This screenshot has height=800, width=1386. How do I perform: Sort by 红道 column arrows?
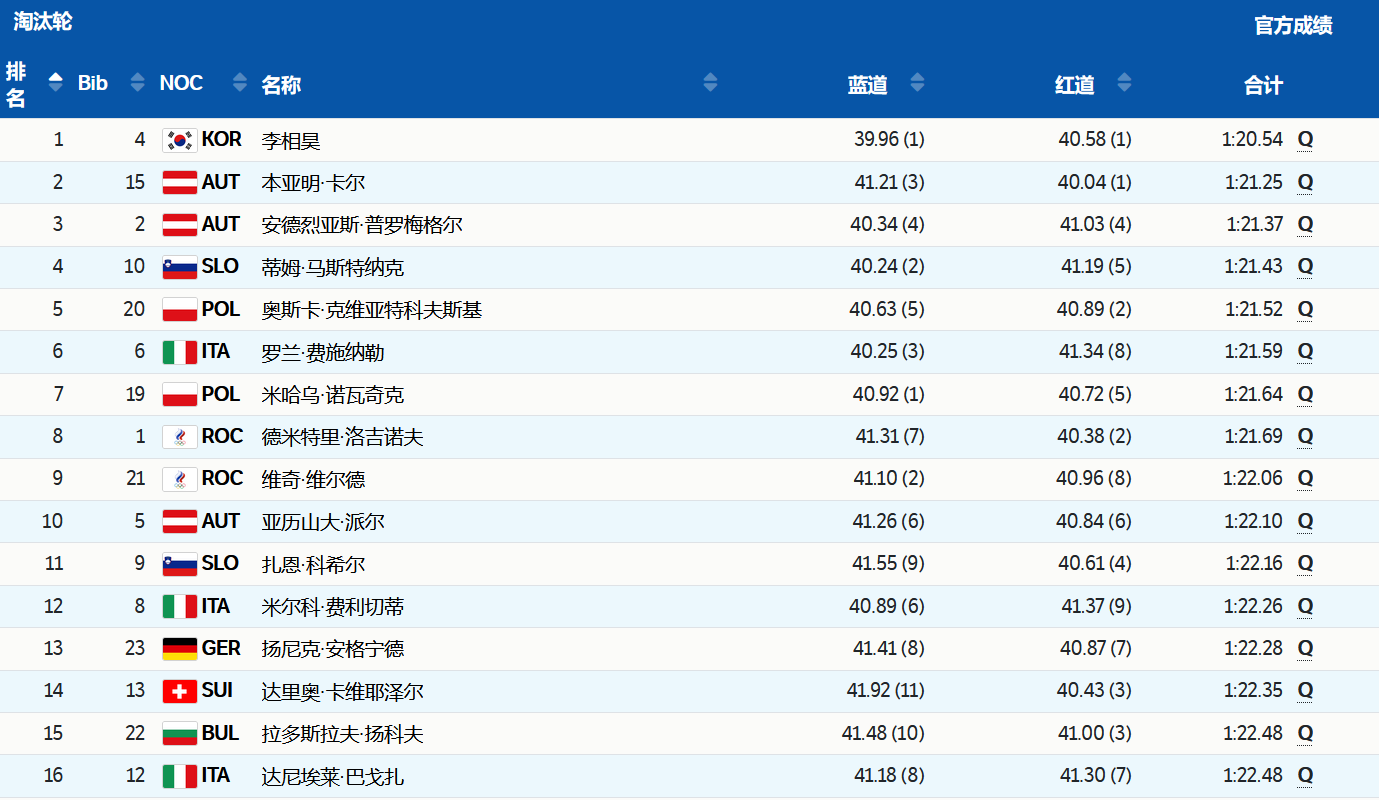click(x=1124, y=83)
